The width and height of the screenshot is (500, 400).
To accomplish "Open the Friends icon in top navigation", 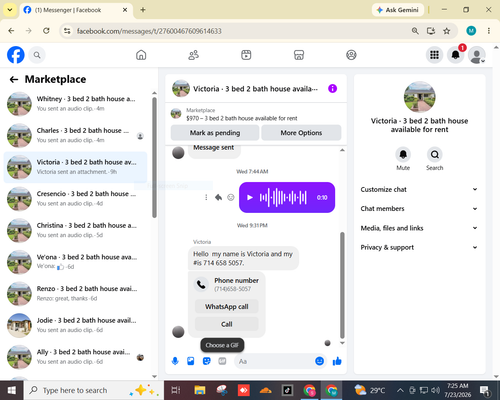I will pos(194,55).
